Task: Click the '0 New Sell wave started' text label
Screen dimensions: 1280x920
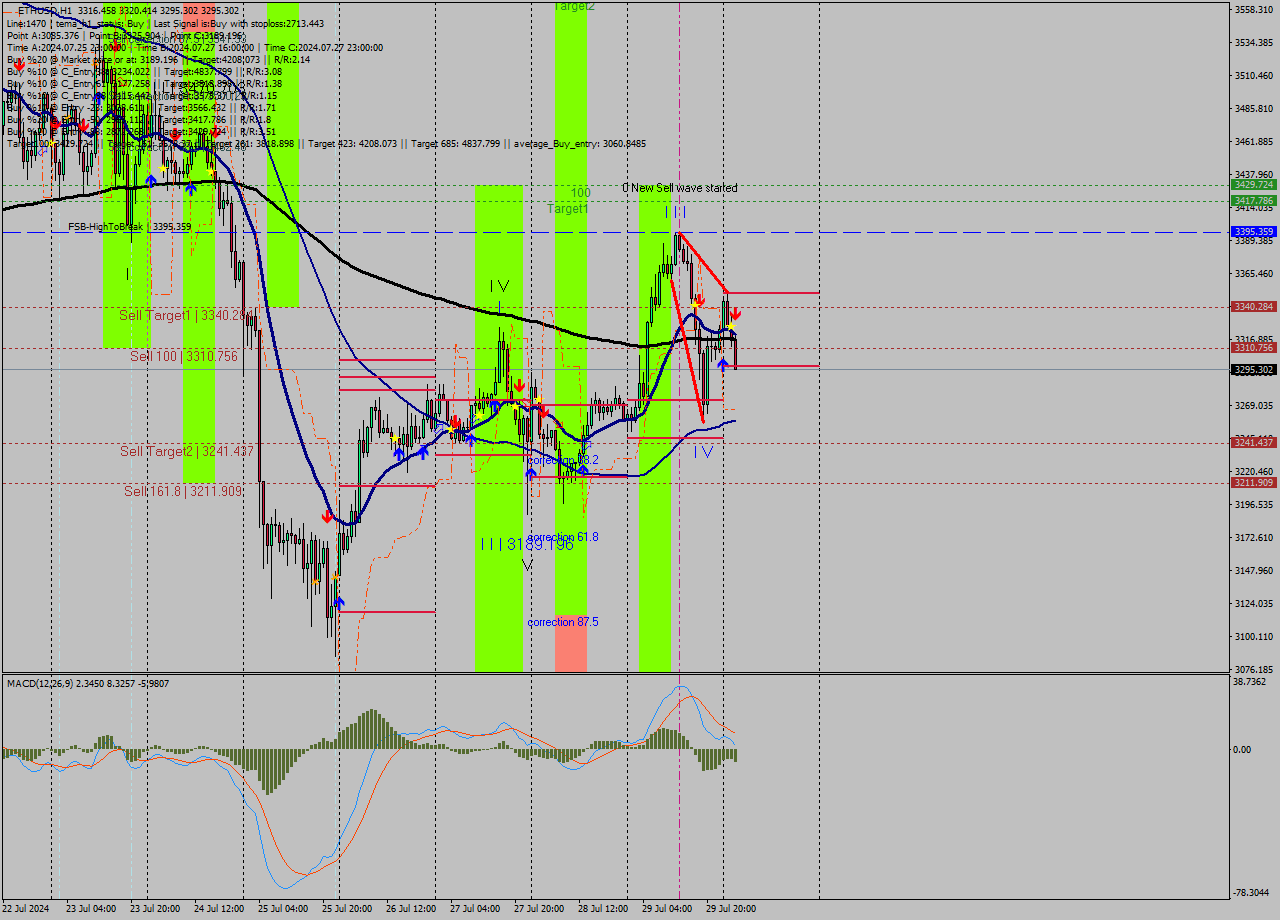Action: click(x=680, y=187)
